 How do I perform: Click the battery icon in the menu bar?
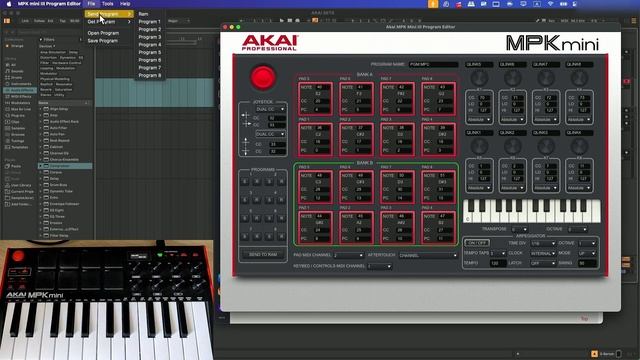coord(564,4)
